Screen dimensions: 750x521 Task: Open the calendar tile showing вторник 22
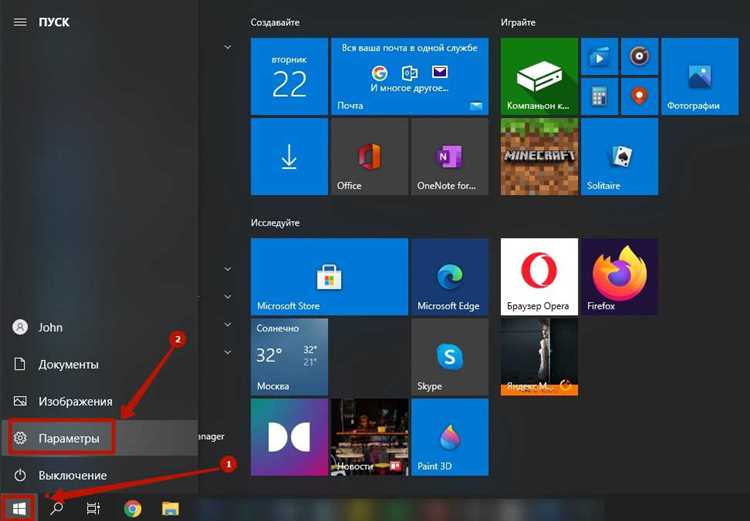tap(289, 77)
